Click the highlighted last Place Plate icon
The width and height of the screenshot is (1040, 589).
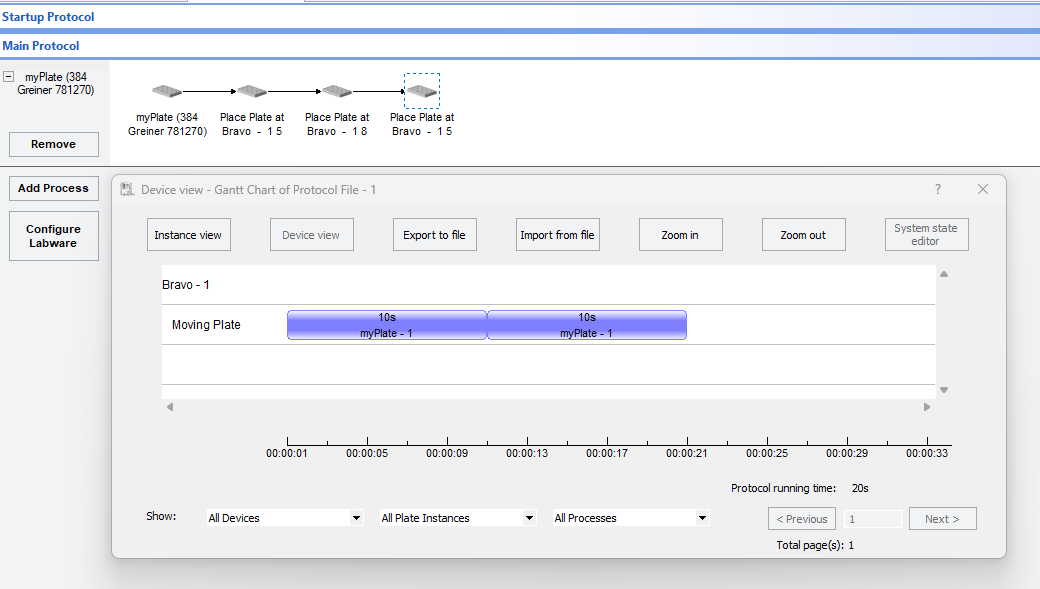pos(422,92)
